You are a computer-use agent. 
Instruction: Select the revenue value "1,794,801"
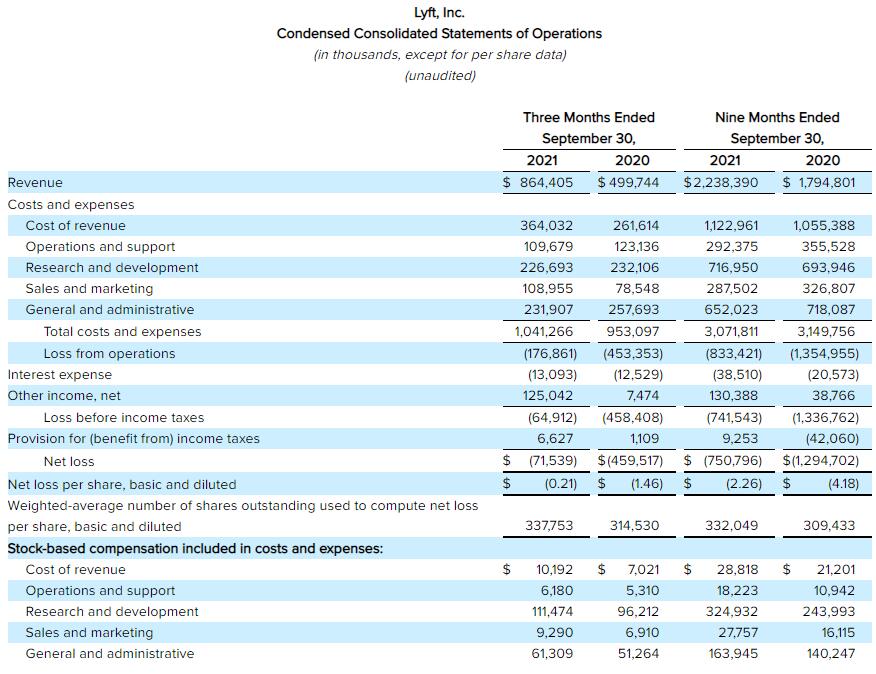point(827,183)
